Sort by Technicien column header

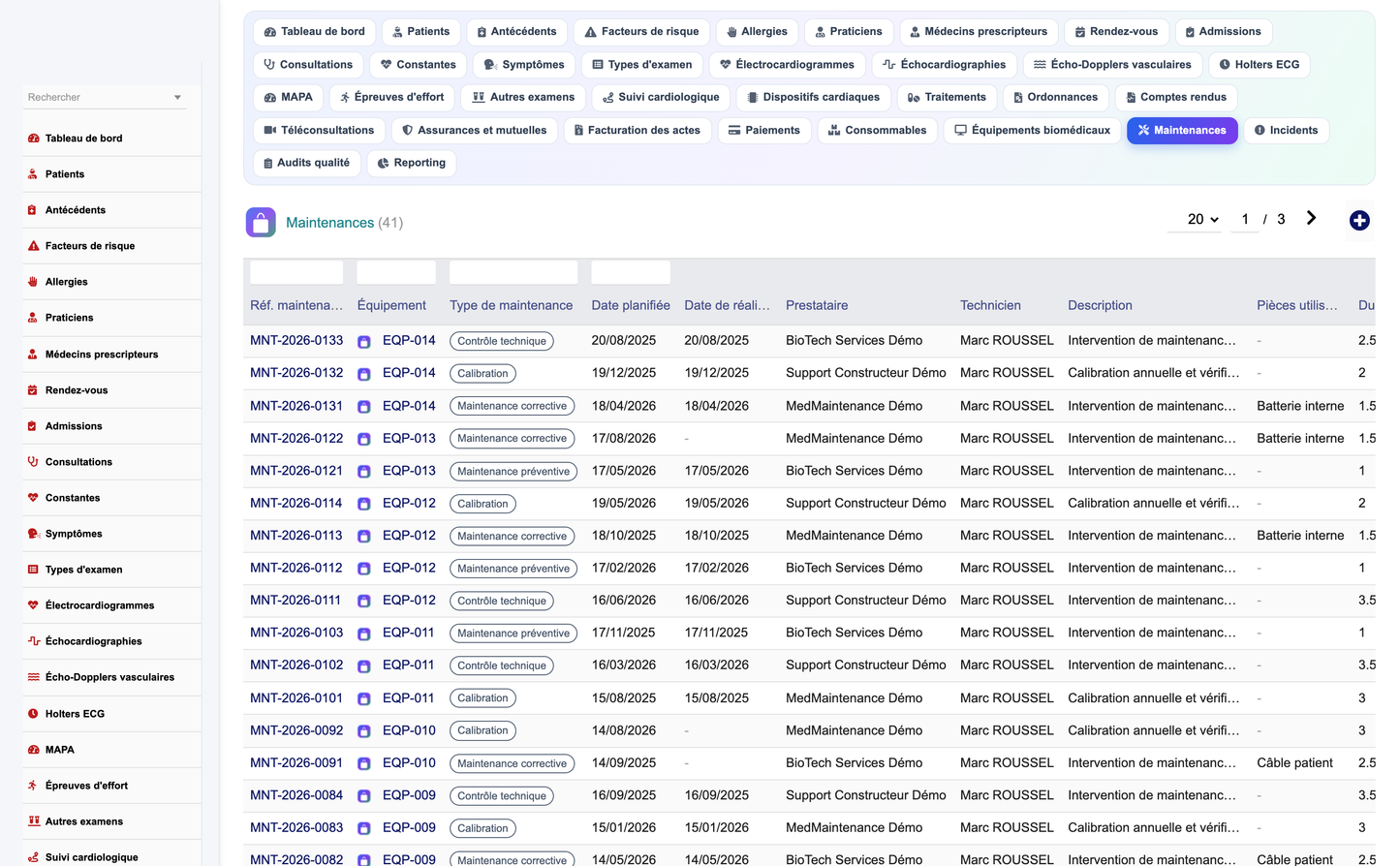[990, 305]
